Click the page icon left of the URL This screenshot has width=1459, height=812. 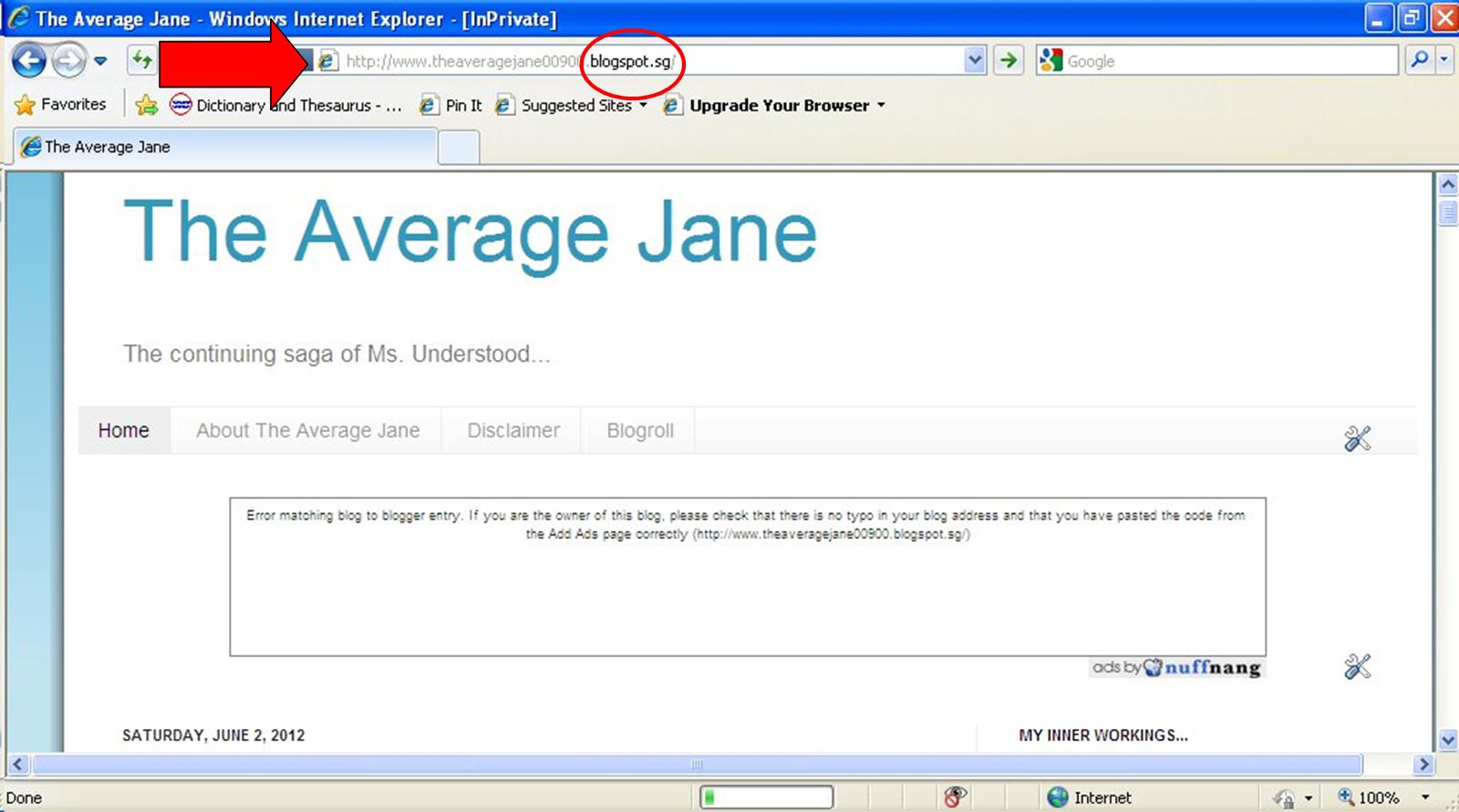tap(327, 61)
